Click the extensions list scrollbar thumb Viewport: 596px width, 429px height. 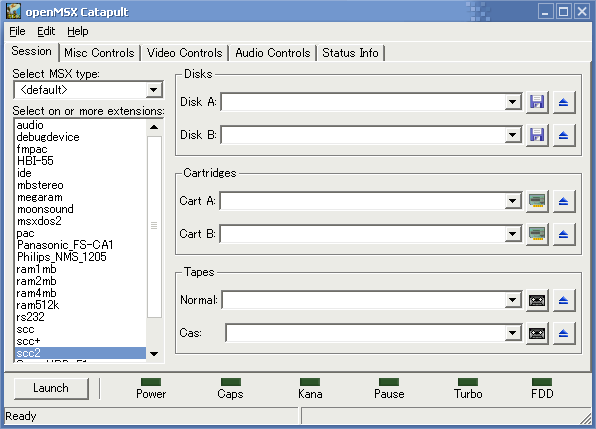[154, 226]
